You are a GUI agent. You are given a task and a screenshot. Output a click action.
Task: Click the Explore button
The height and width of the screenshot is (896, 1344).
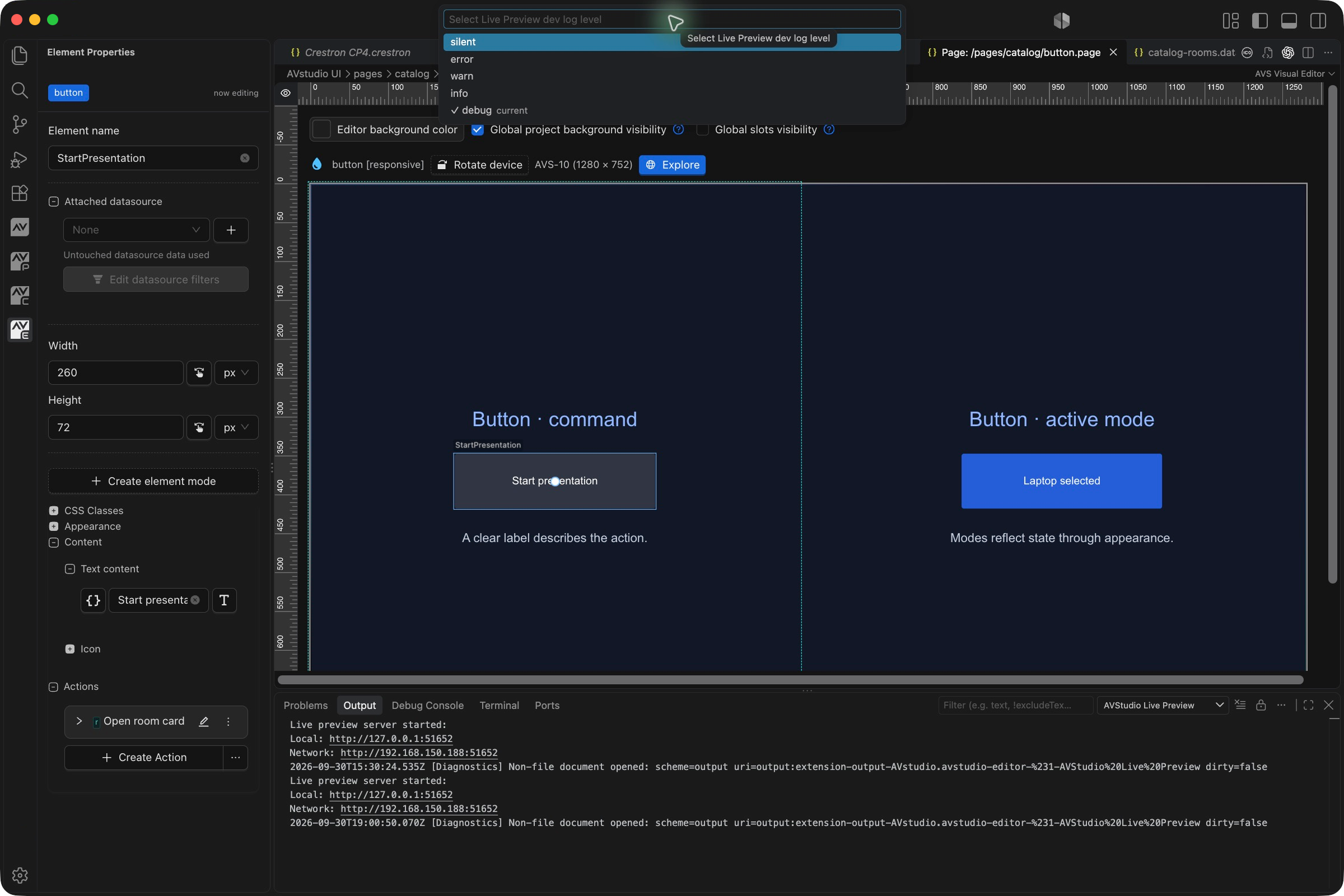point(672,165)
